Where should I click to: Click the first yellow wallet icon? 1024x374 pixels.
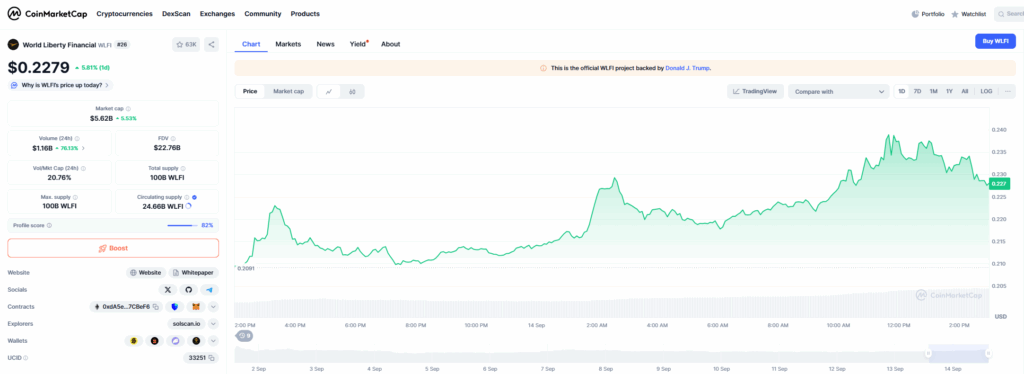[133, 341]
